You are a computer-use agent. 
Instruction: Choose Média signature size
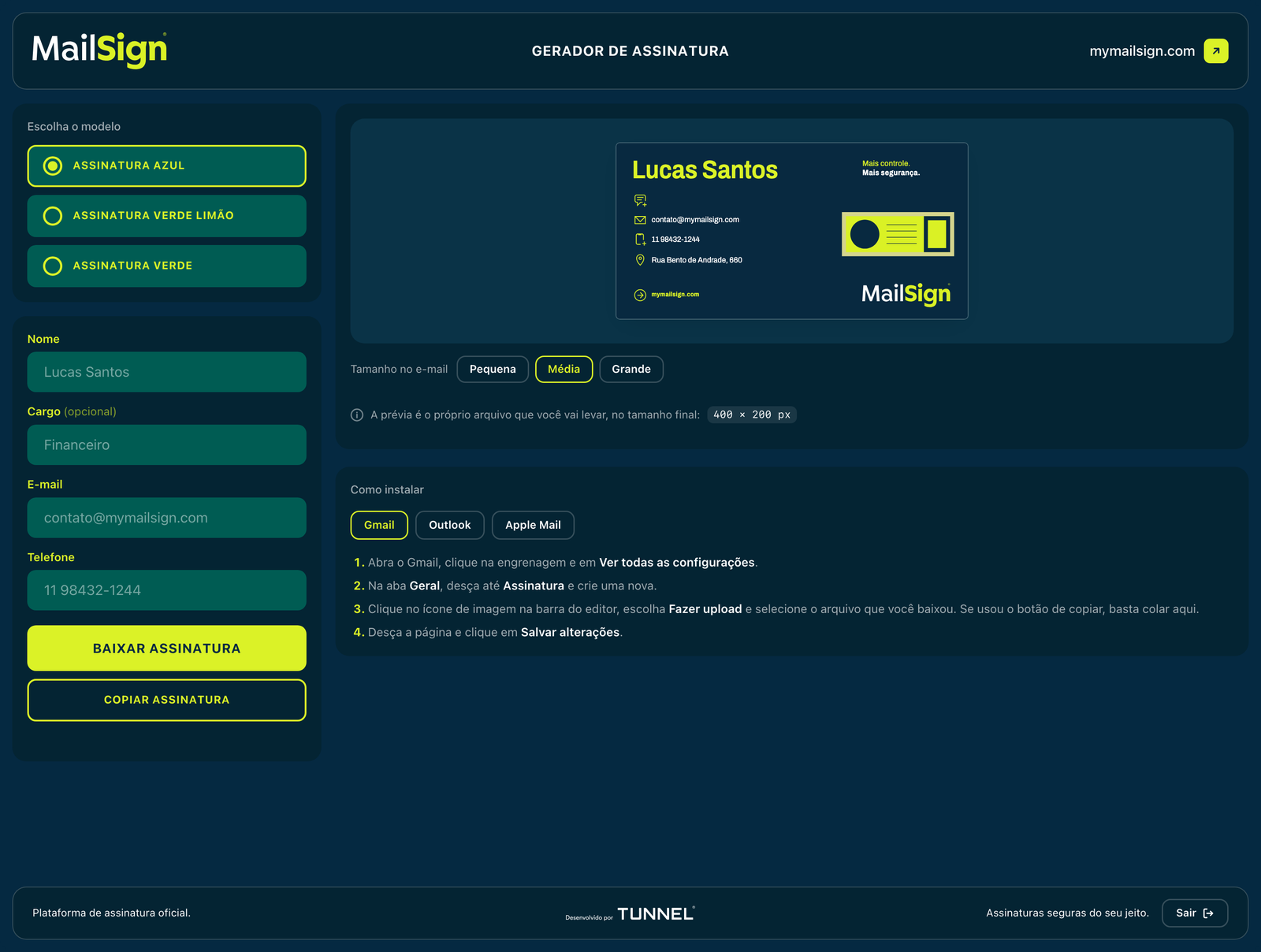564,369
